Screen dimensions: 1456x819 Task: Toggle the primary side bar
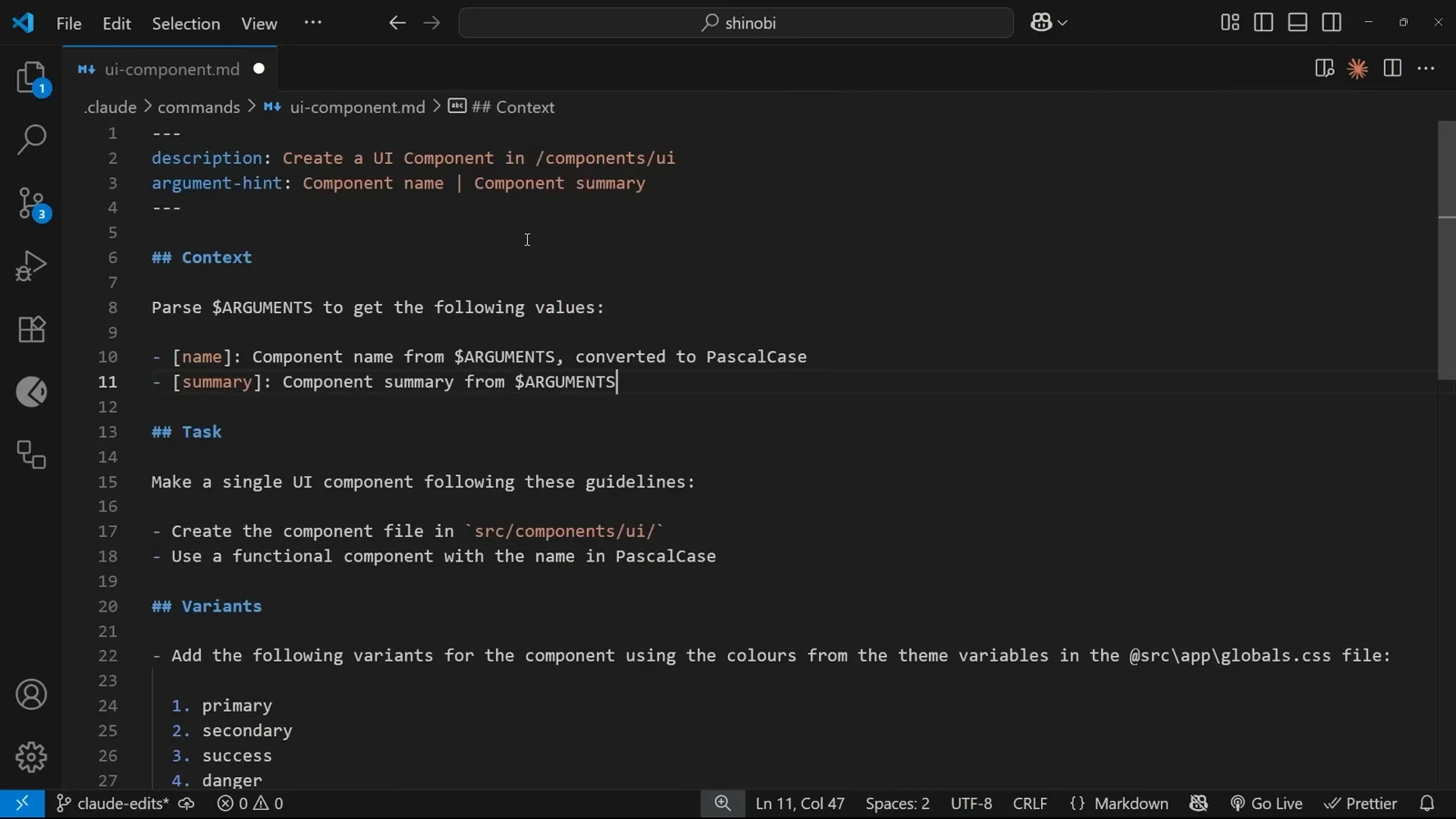(1264, 23)
